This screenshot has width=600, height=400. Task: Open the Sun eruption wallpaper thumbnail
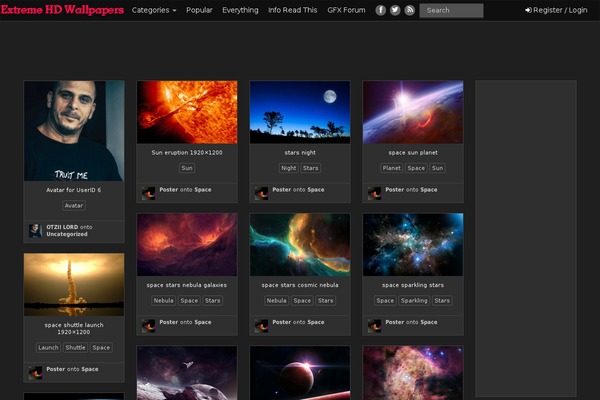187,112
